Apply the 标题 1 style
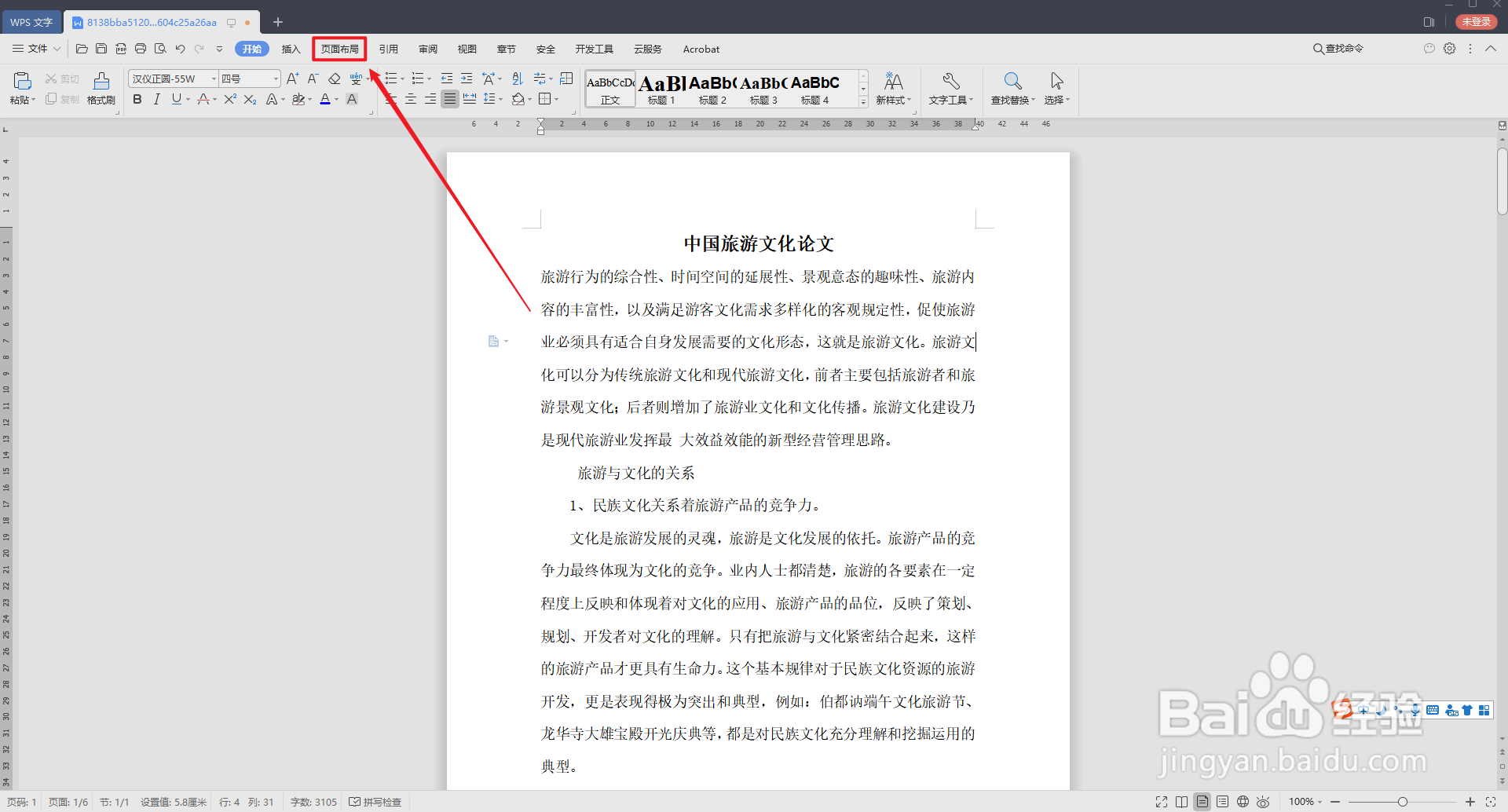 click(x=661, y=89)
